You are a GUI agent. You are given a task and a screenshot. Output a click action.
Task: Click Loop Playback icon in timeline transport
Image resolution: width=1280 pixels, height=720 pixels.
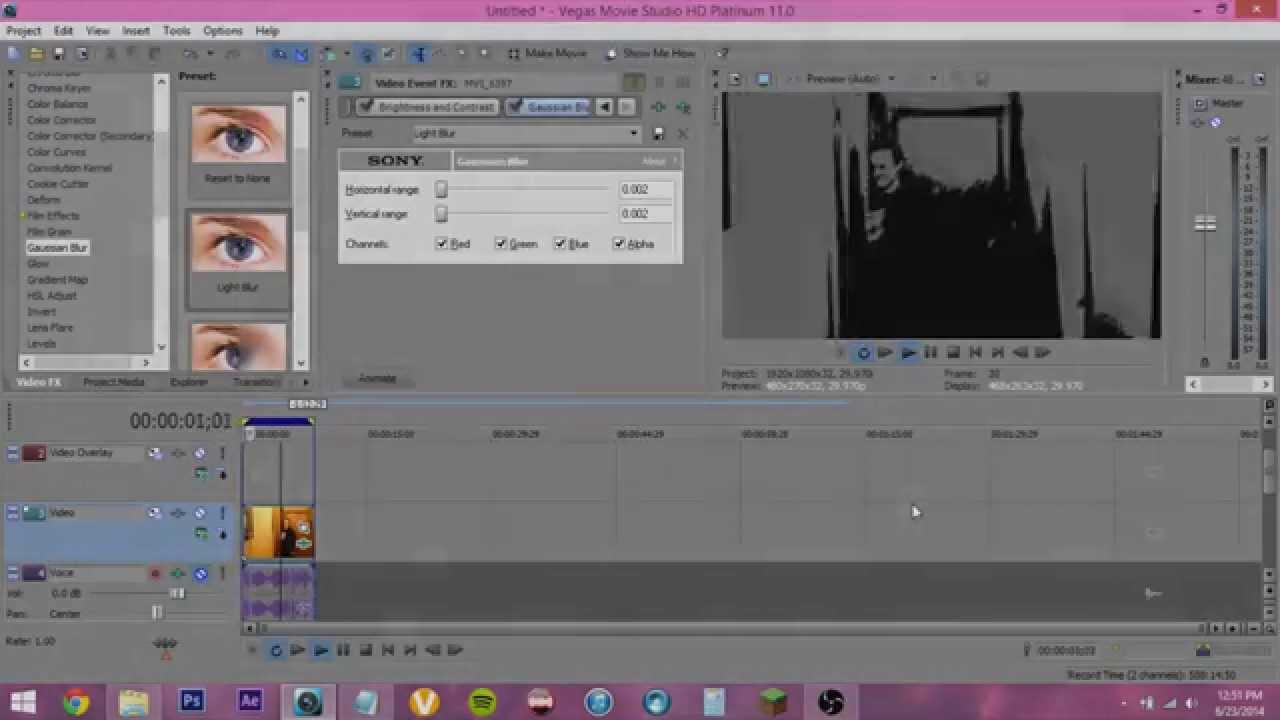click(276, 650)
